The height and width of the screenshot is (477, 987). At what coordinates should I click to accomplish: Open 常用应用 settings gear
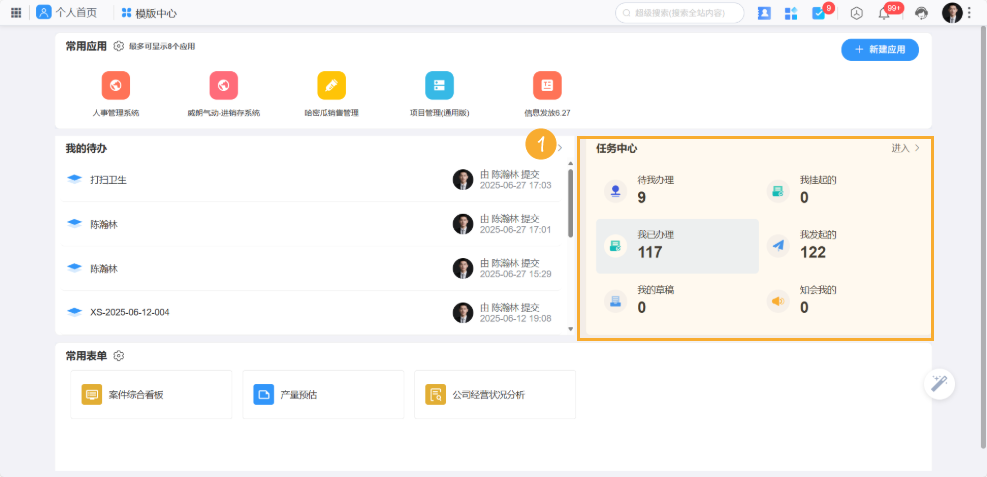tap(119, 46)
